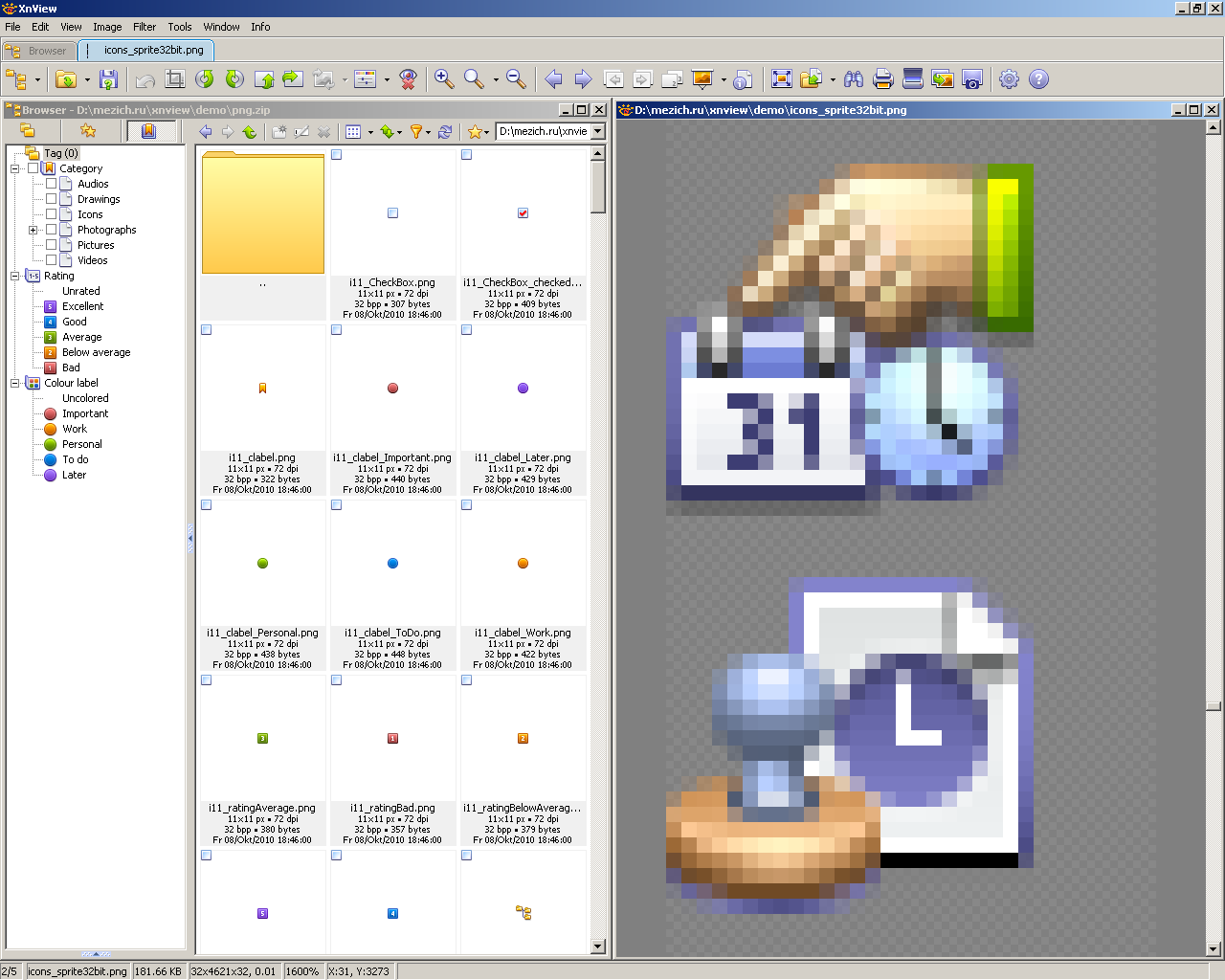The width and height of the screenshot is (1225, 980).
Task: Open the help question mark icon
Action: point(1038,79)
